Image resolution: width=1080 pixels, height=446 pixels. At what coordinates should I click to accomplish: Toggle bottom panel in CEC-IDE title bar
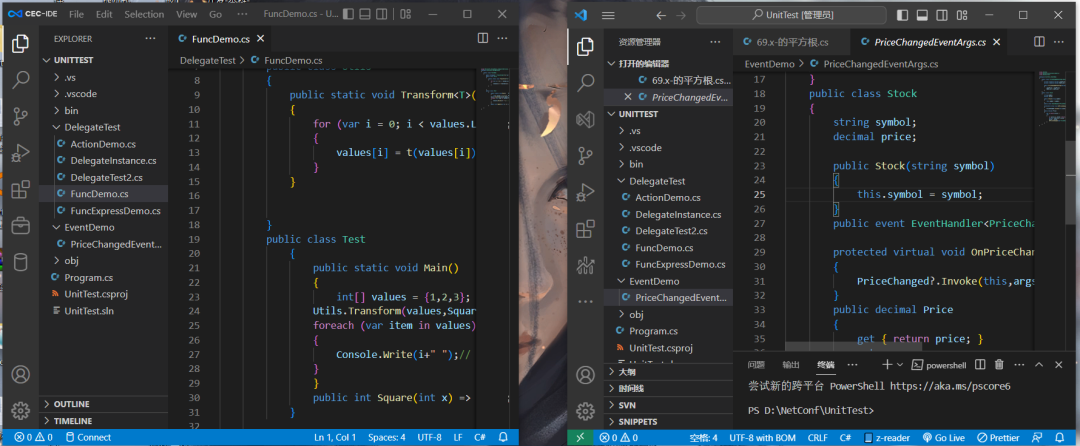coord(365,14)
